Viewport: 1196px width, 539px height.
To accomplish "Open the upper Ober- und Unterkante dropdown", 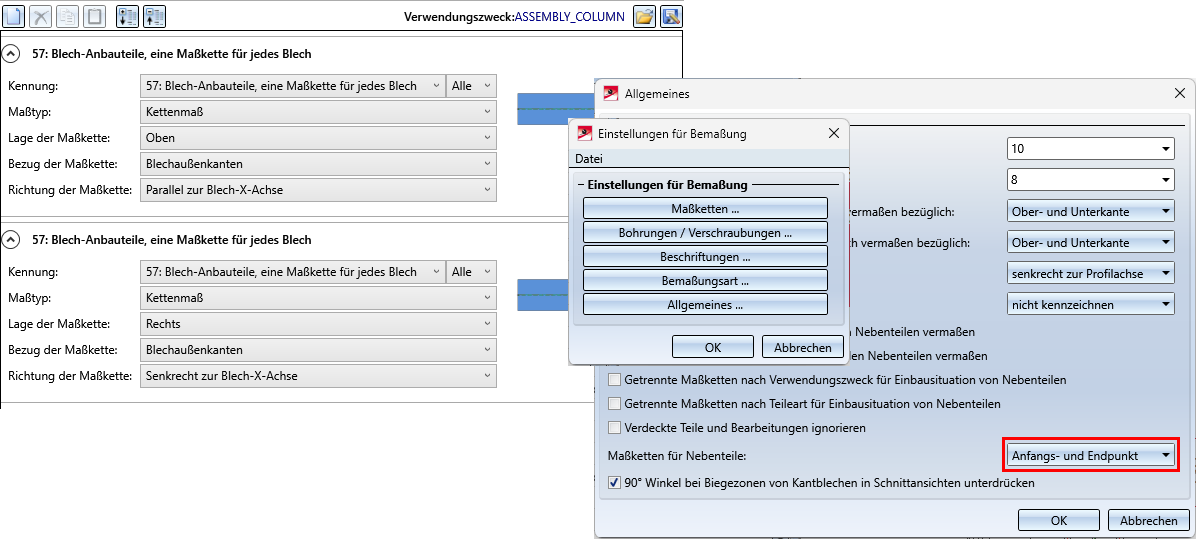I will point(1090,211).
